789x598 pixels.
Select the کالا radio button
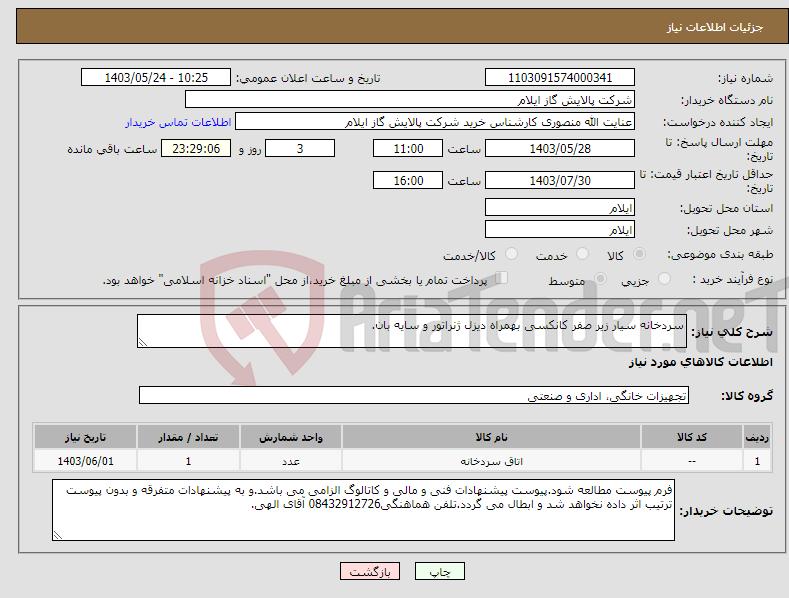(639, 254)
